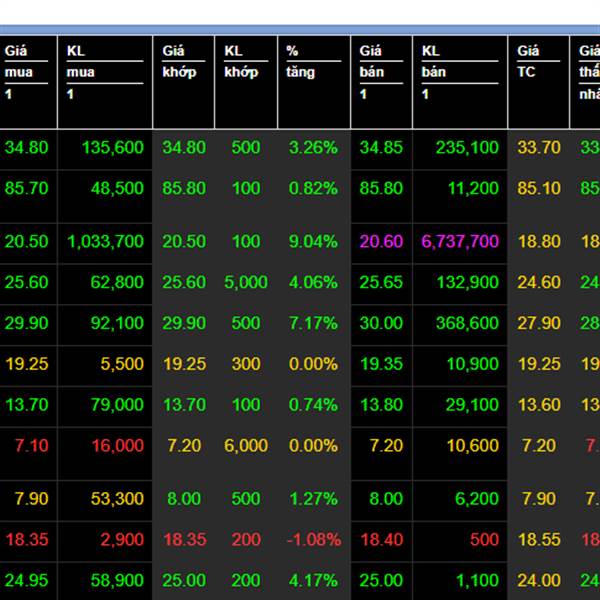Select the magenta 6,737,700 sell volume cell
Image resolution: width=600 pixels, height=600 pixels.
click(x=460, y=241)
